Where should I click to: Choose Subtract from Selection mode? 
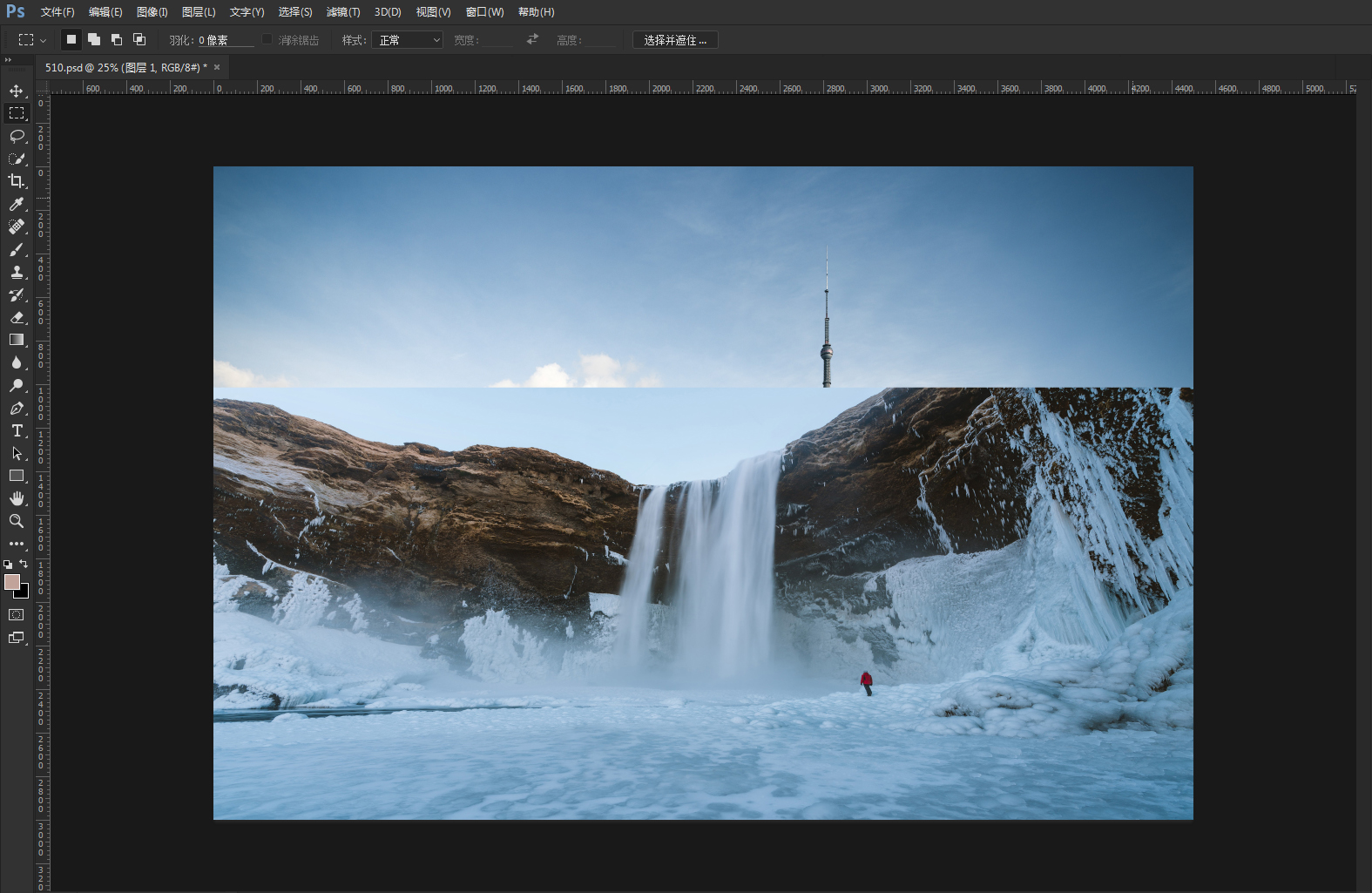[x=117, y=39]
